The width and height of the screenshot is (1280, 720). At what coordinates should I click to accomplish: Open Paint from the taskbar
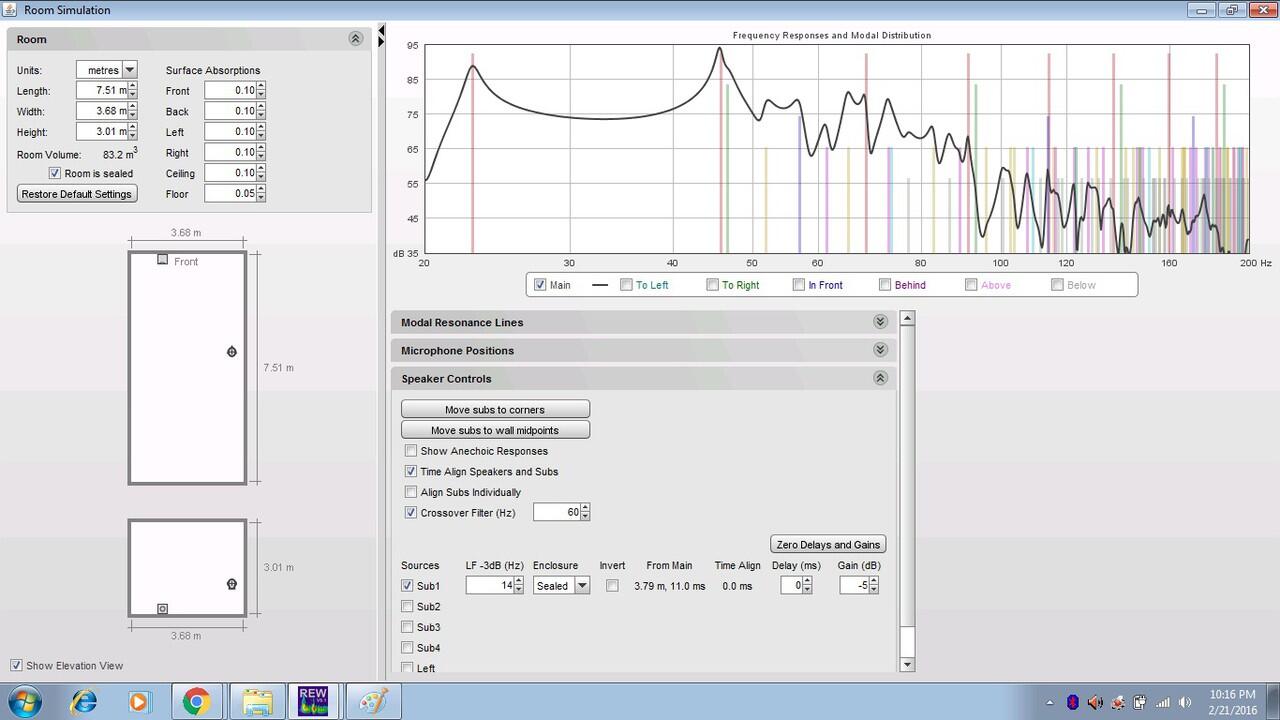[x=372, y=702]
